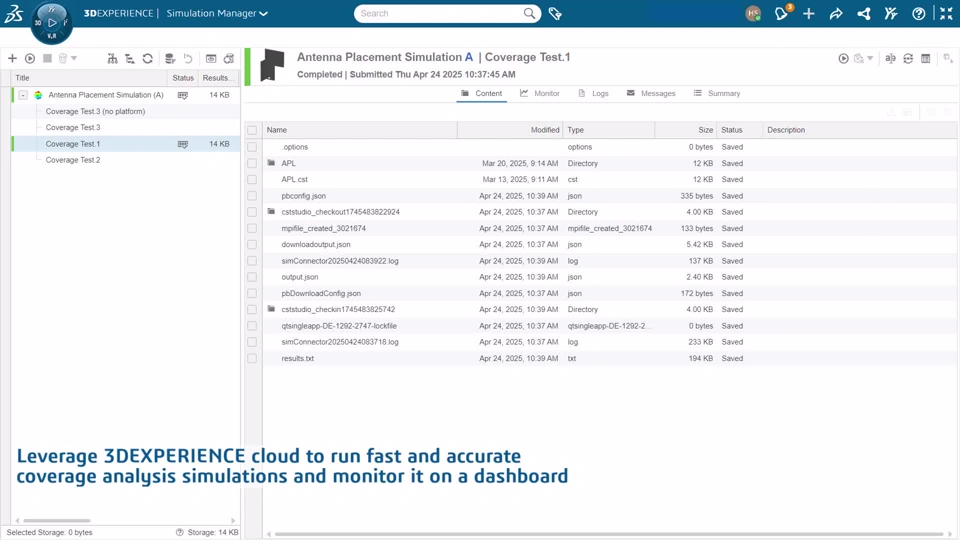Open notifications bell with badge
Viewport: 960px width, 540px height.
tap(782, 13)
